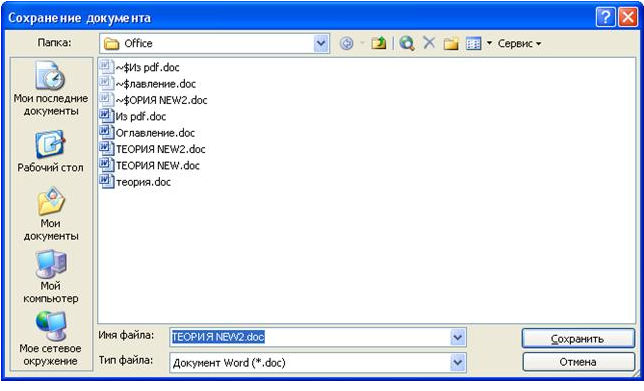Open the Views dropdown arrow
Screen dimensions: 644x391
(489, 43)
